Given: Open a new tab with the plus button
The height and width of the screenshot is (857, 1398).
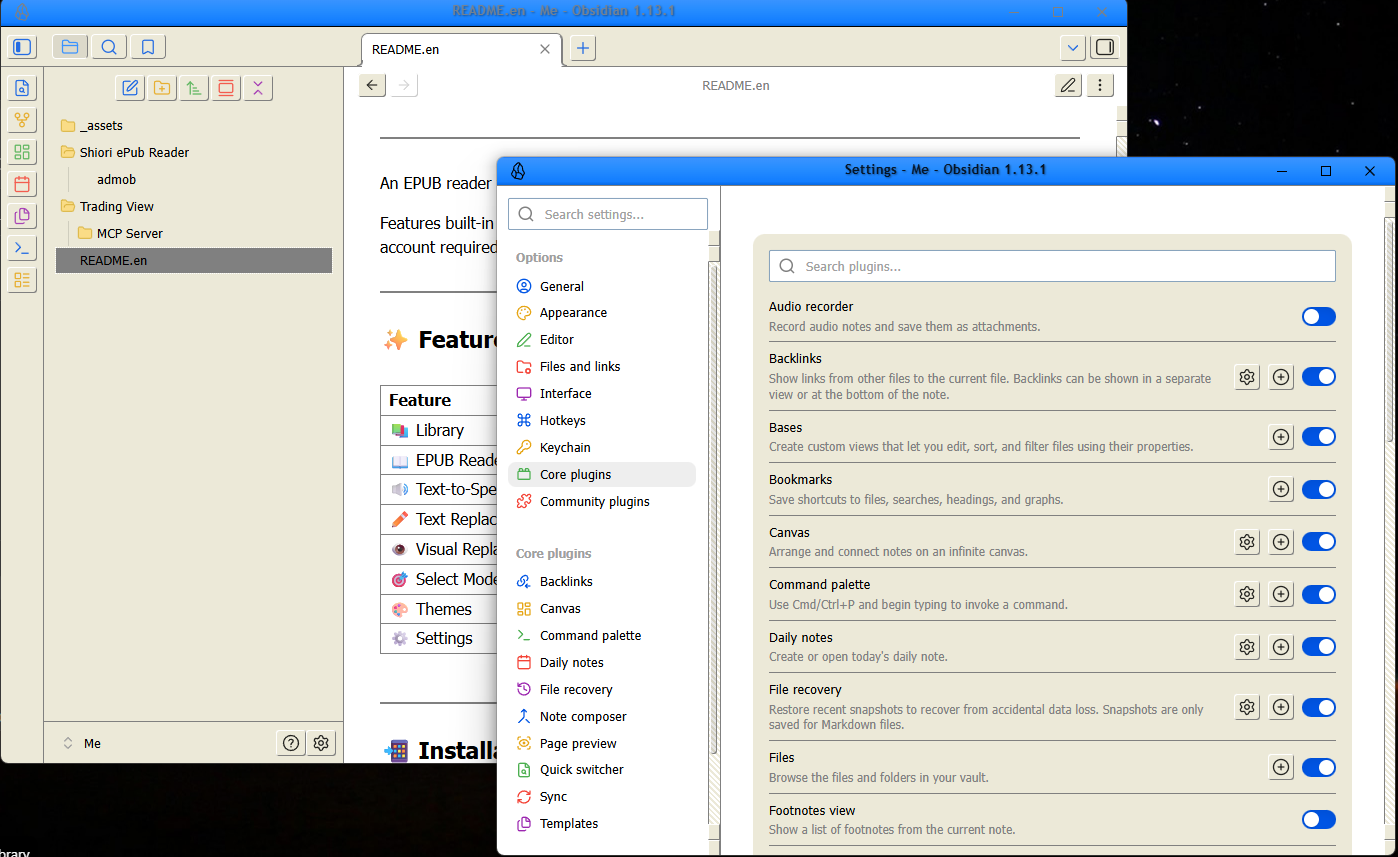Looking at the screenshot, I should (x=583, y=48).
